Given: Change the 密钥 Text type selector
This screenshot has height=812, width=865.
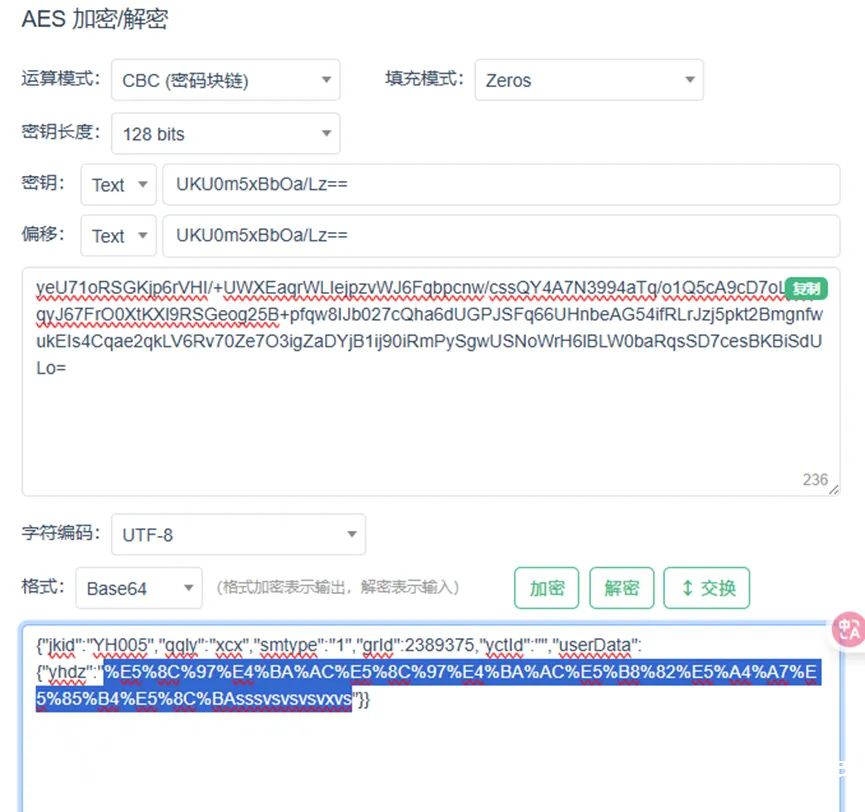Looking at the screenshot, I should tap(118, 185).
